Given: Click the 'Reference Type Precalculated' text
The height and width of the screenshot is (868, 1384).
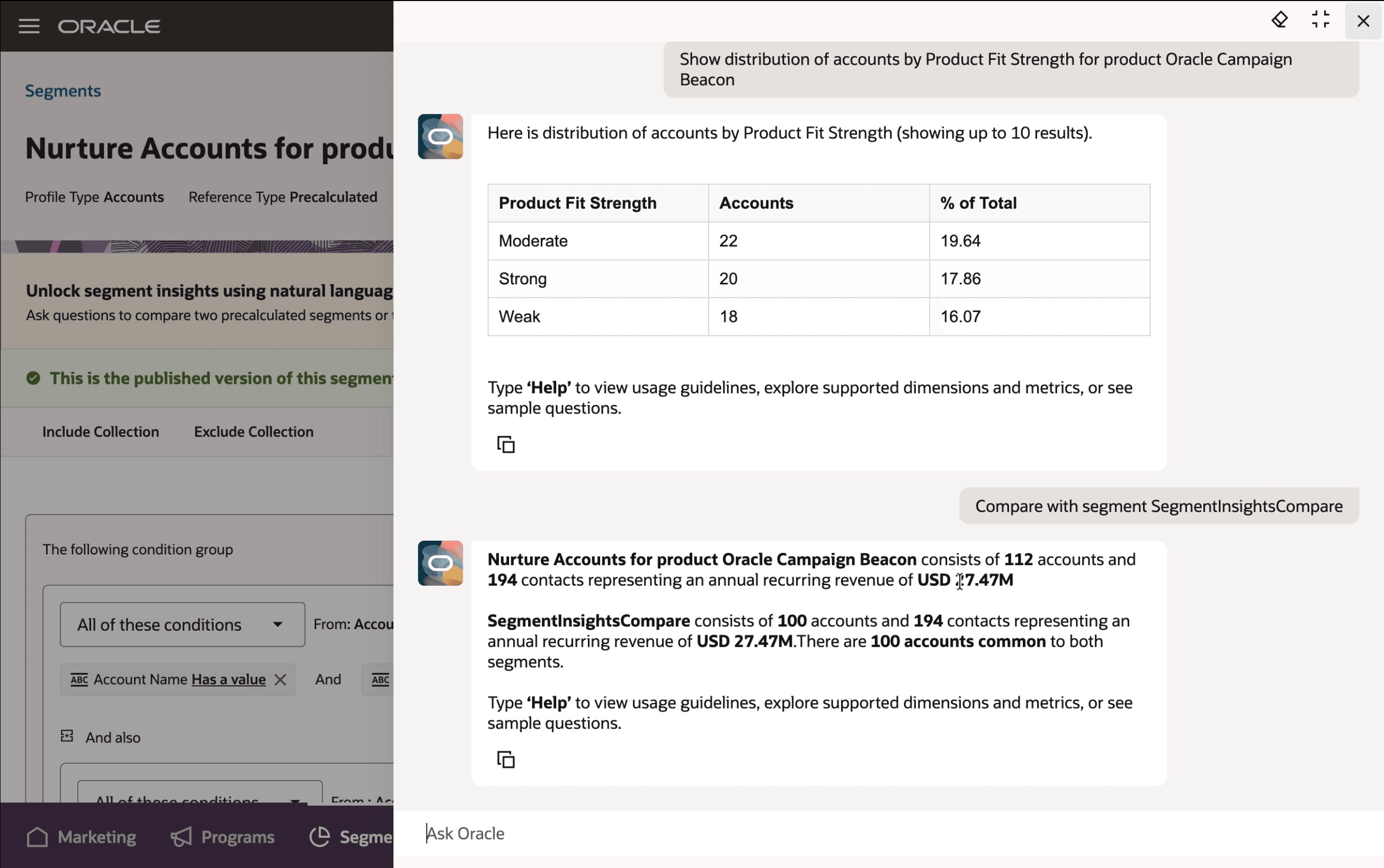Looking at the screenshot, I should (x=283, y=197).
